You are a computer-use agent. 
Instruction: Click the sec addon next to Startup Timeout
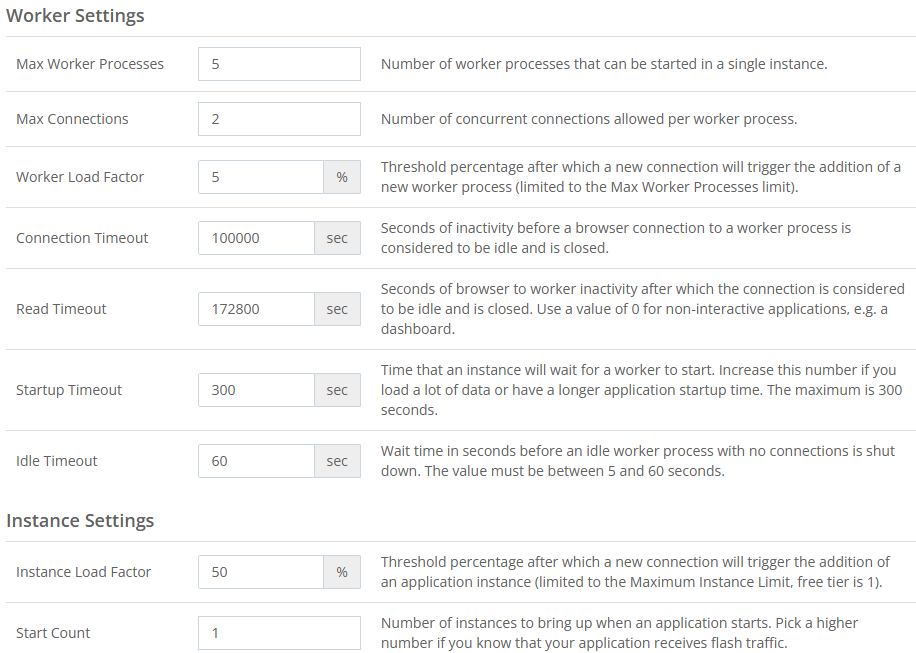click(338, 390)
